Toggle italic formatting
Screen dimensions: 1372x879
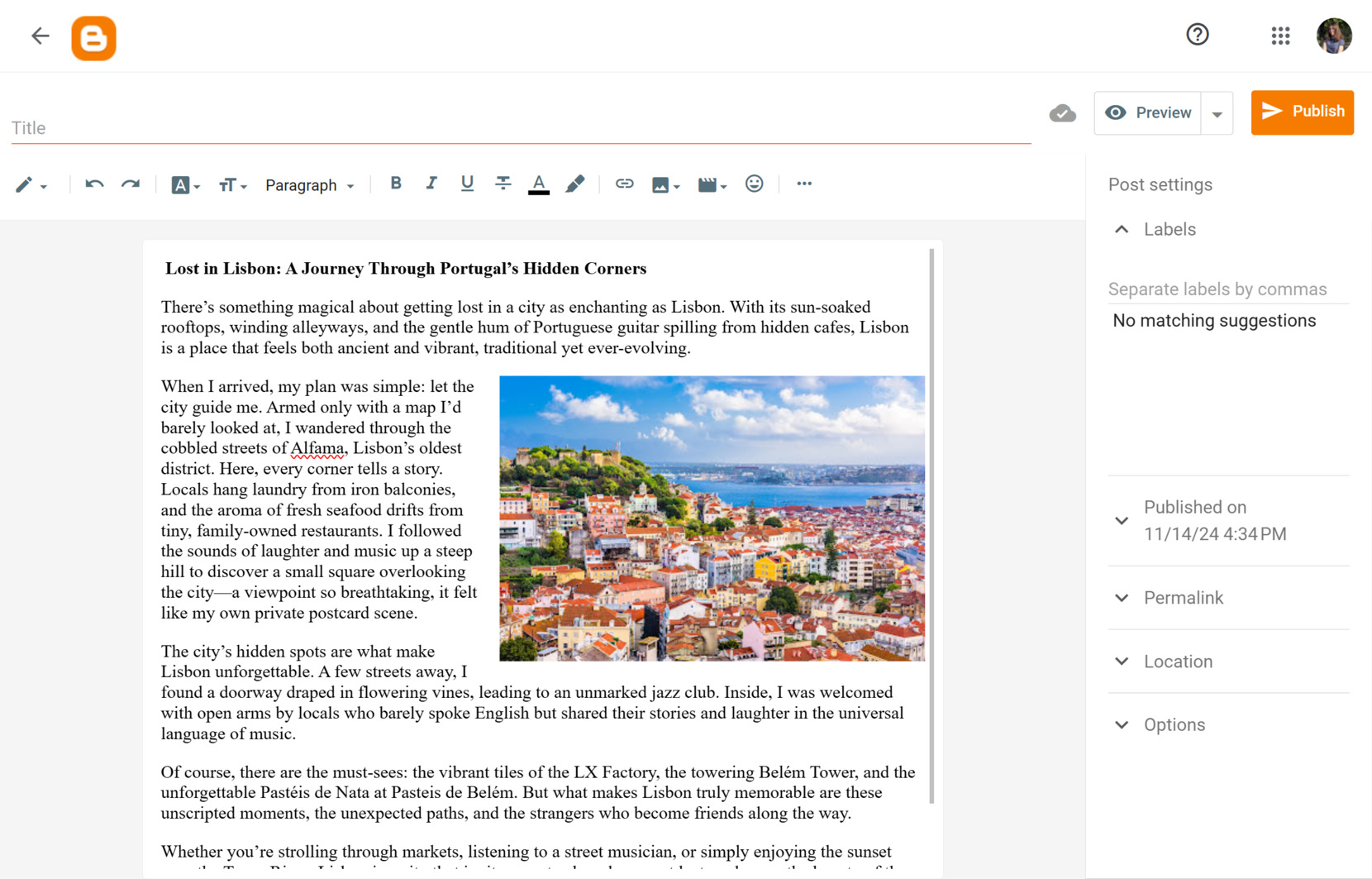(431, 184)
